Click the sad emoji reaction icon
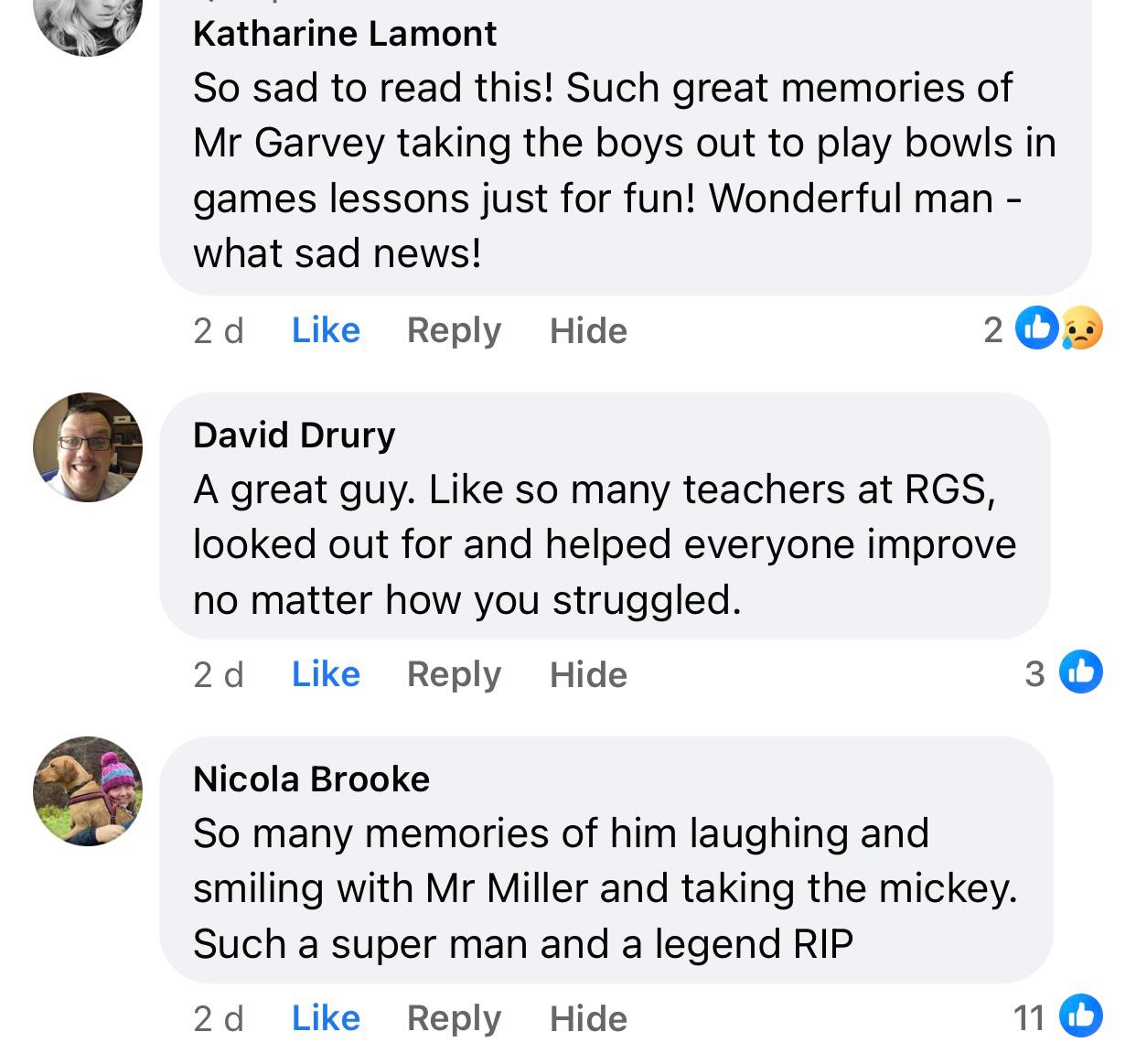1136x1064 pixels. pos(1082,328)
